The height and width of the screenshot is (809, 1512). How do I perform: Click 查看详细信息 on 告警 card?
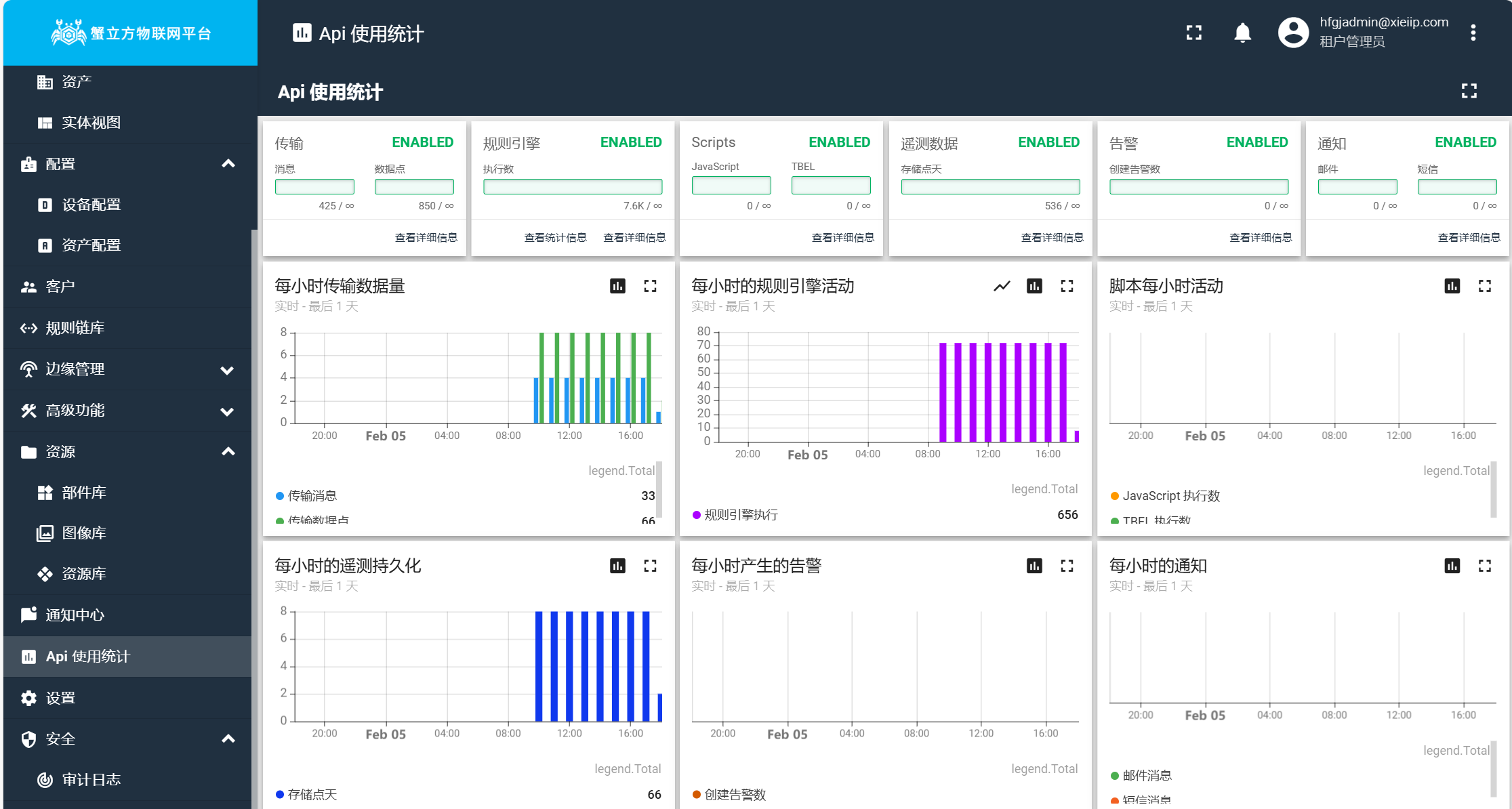(1261, 238)
